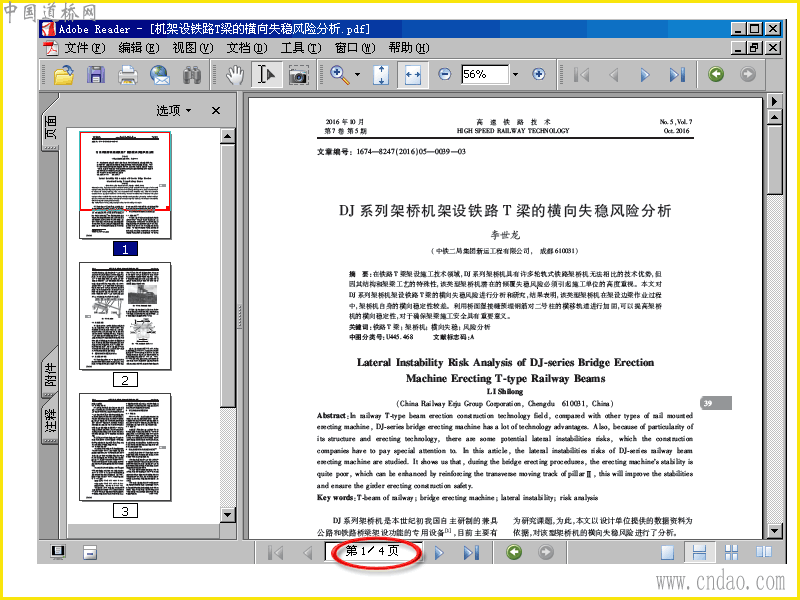Image resolution: width=800 pixels, height=600 pixels.
Task: Go to previous page in top toolbar
Action: [614, 75]
